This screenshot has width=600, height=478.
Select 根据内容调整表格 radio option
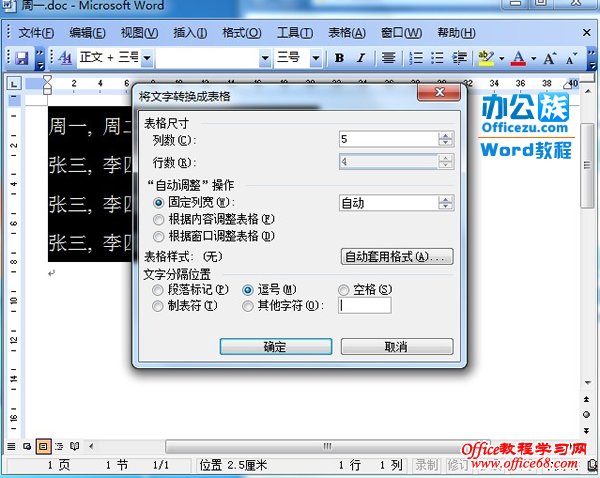tap(158, 220)
